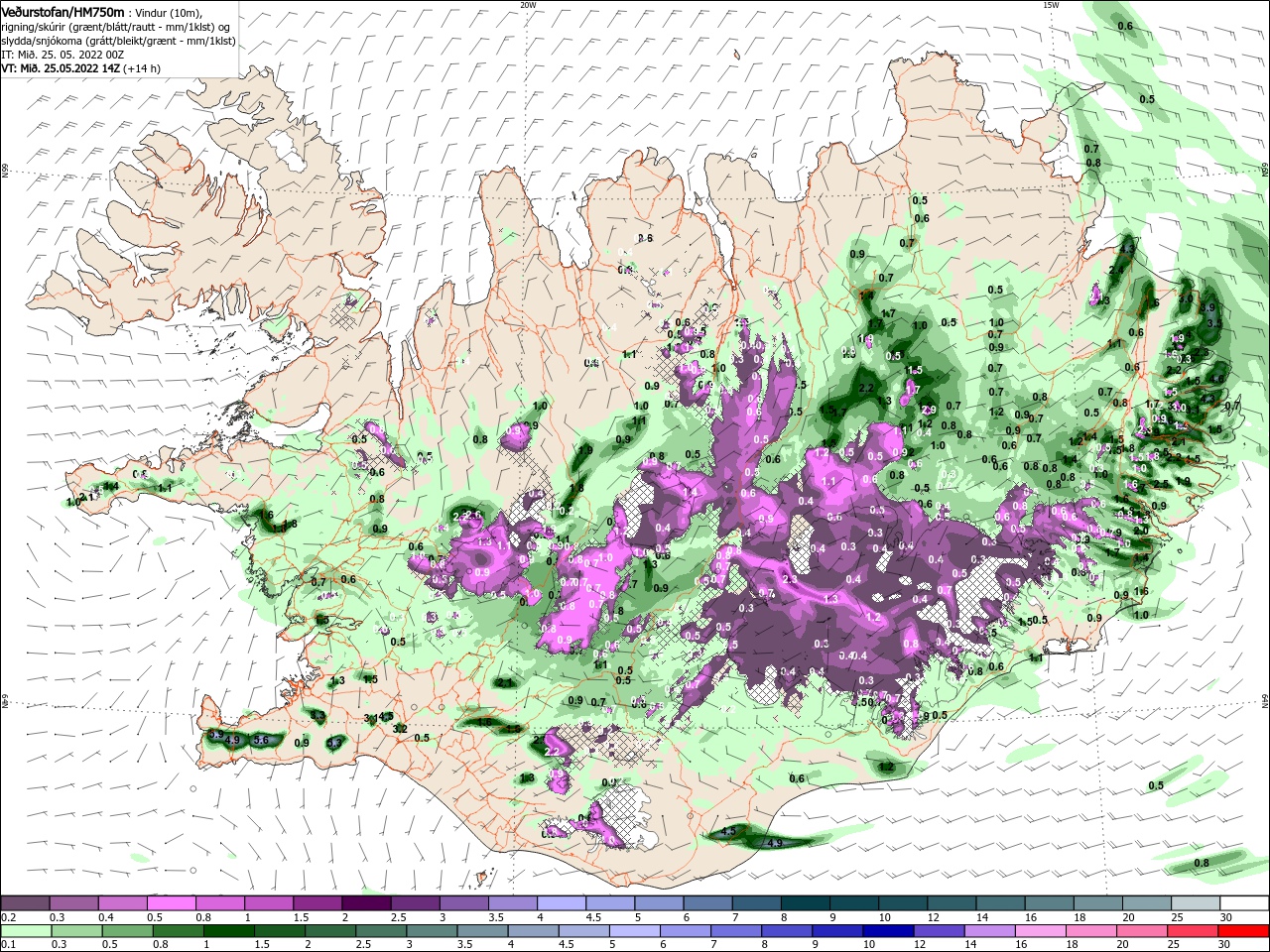Click the 1.2 value off the south coast
1270x952 pixels.
[x=886, y=767]
